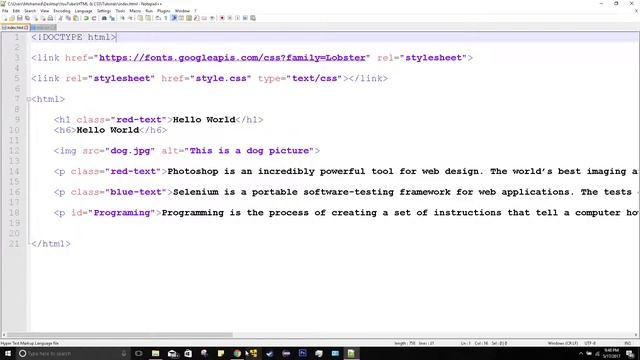This screenshot has height=360, width=640.
Task: Click the horizontal scrollbar thumb
Action: pos(120,335)
